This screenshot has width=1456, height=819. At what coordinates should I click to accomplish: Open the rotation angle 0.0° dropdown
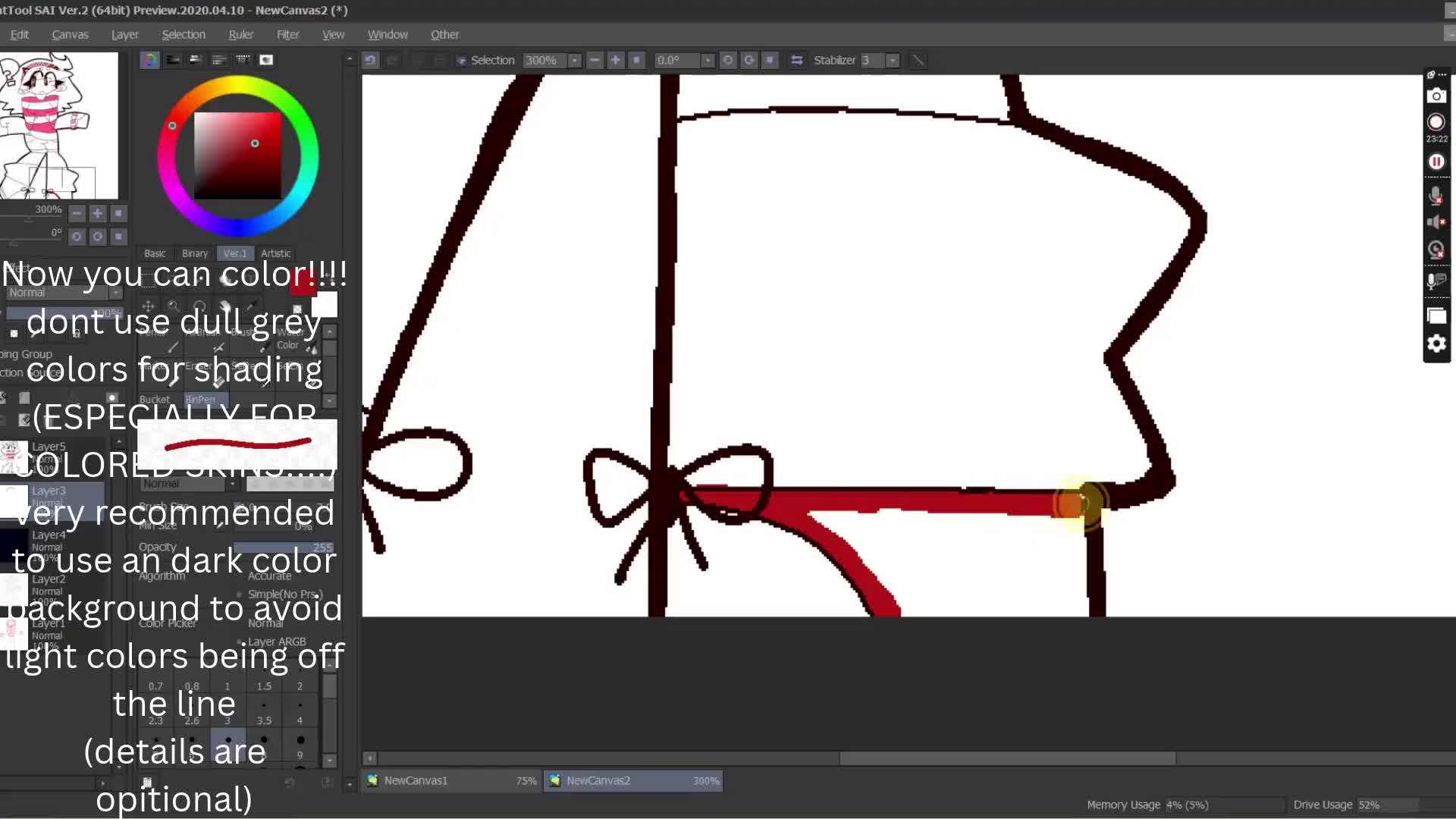[x=708, y=60]
